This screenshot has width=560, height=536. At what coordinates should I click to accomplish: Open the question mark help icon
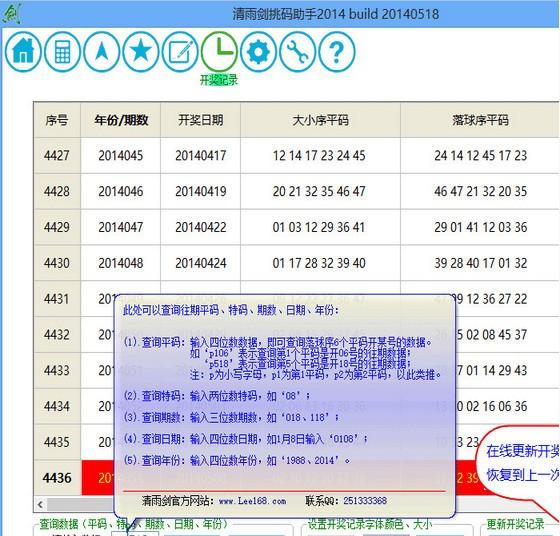coord(336,52)
